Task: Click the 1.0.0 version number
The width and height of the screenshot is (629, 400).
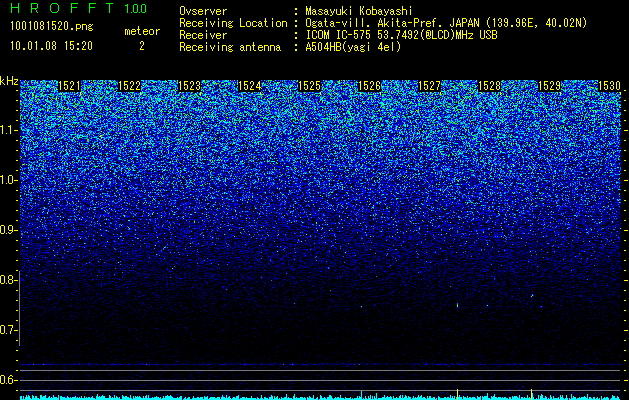Action: (x=136, y=8)
